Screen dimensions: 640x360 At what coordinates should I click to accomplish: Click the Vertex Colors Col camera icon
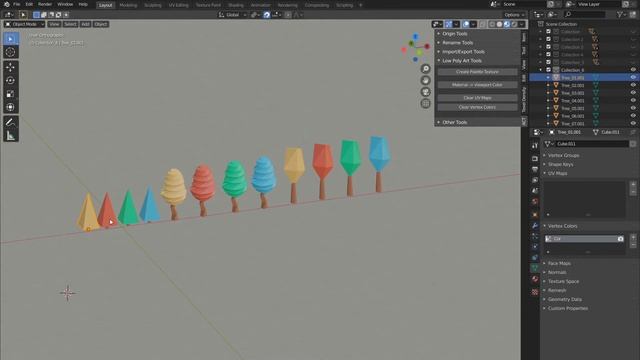click(x=620, y=239)
